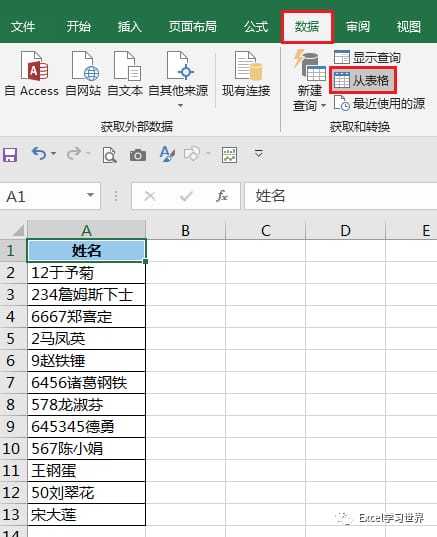Click the camera icon in quick toolbar
437x537 pixels.
click(x=138, y=155)
